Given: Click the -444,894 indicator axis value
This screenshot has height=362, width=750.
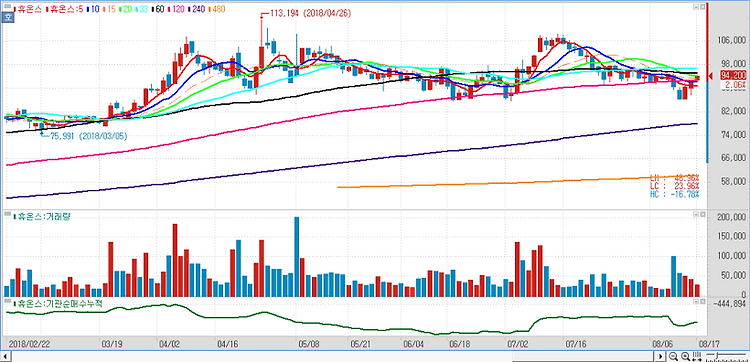Looking at the screenshot, I should pyautogui.click(x=729, y=303).
